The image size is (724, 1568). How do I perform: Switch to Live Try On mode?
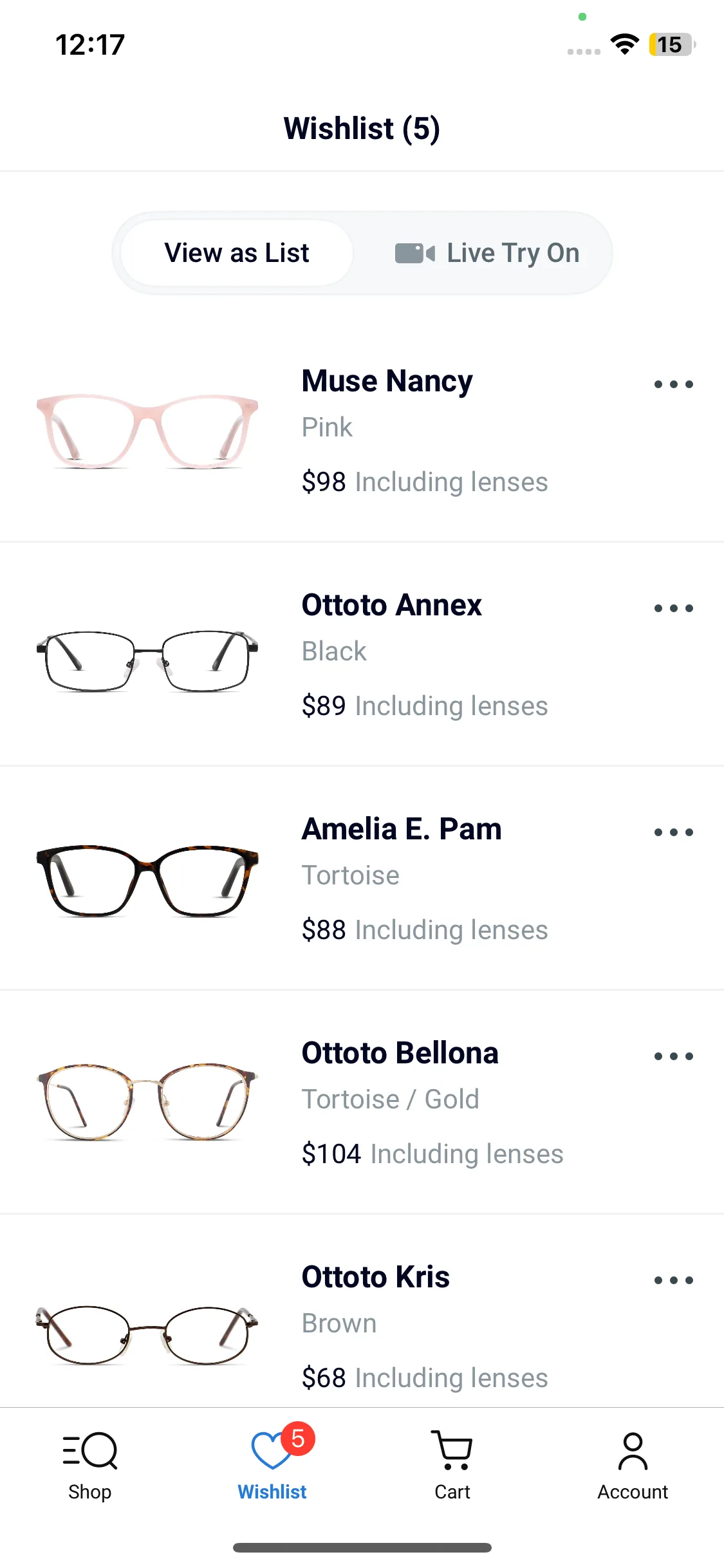[487, 254]
